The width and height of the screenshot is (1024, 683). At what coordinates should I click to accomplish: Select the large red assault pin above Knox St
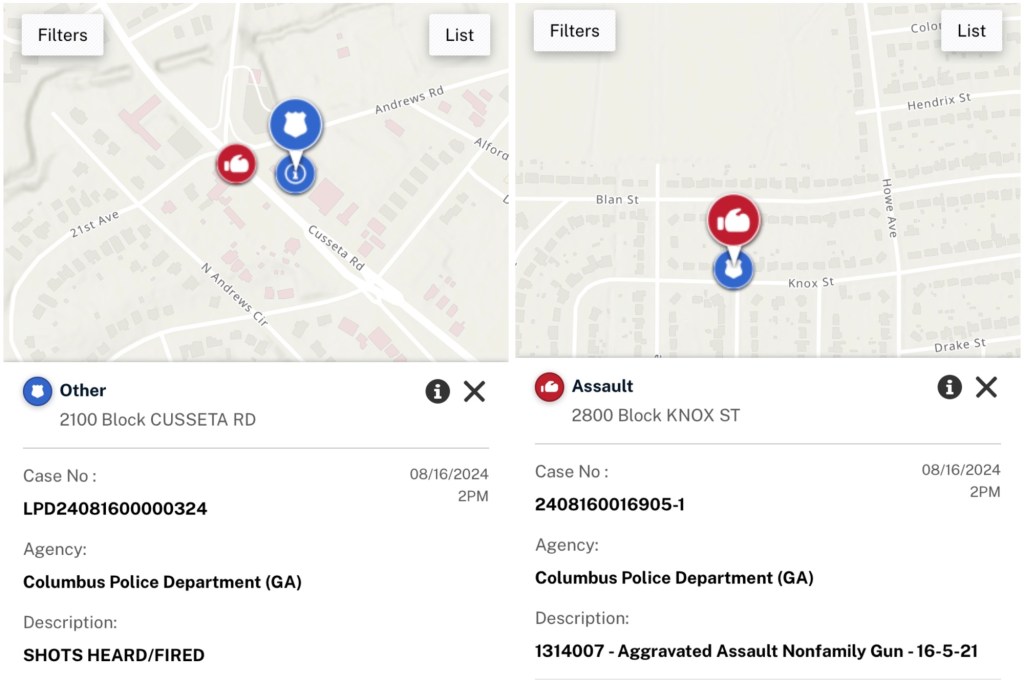(734, 221)
